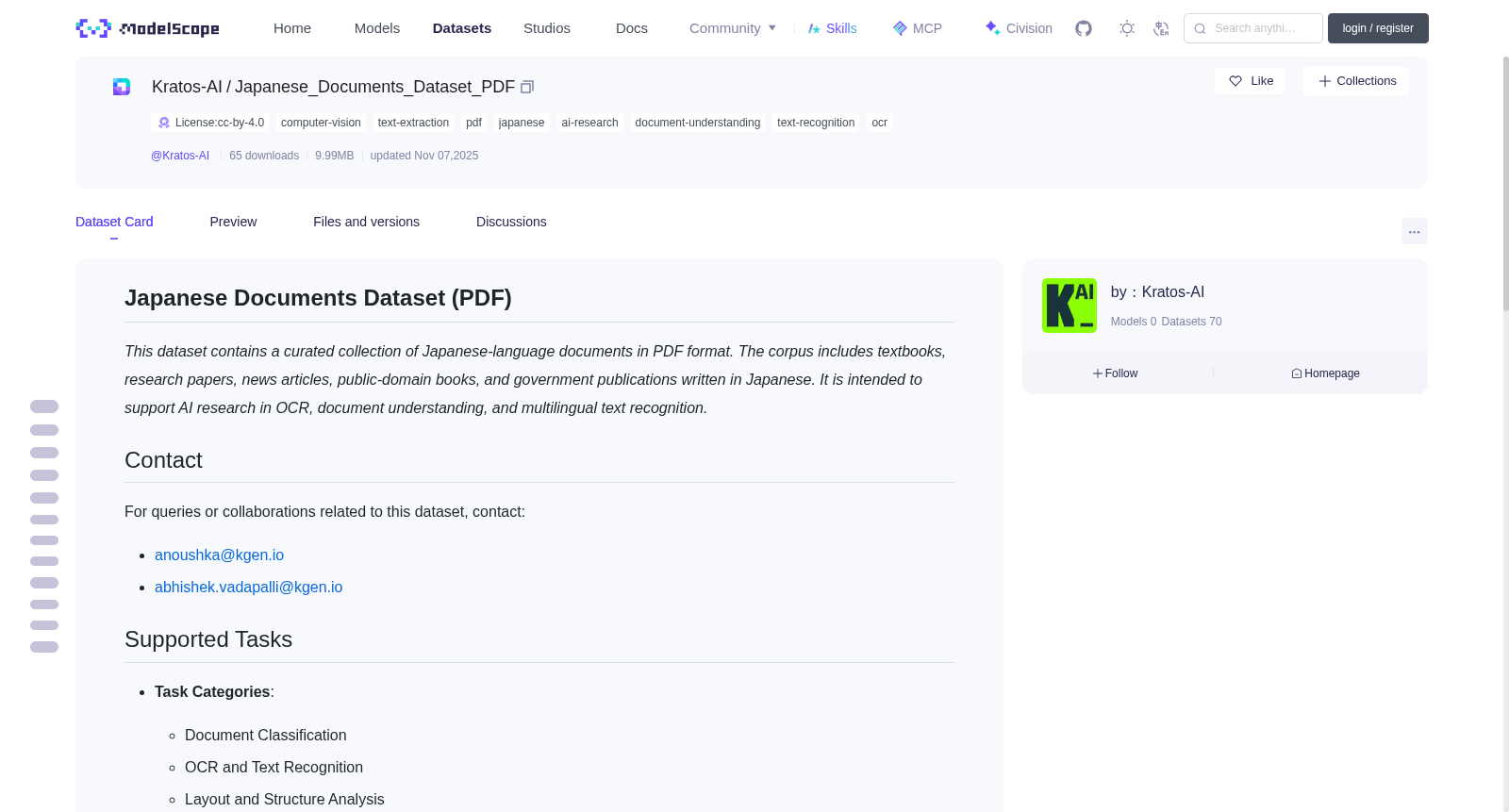Switch language using the translate icon
1509x812 pixels.
1161,28
